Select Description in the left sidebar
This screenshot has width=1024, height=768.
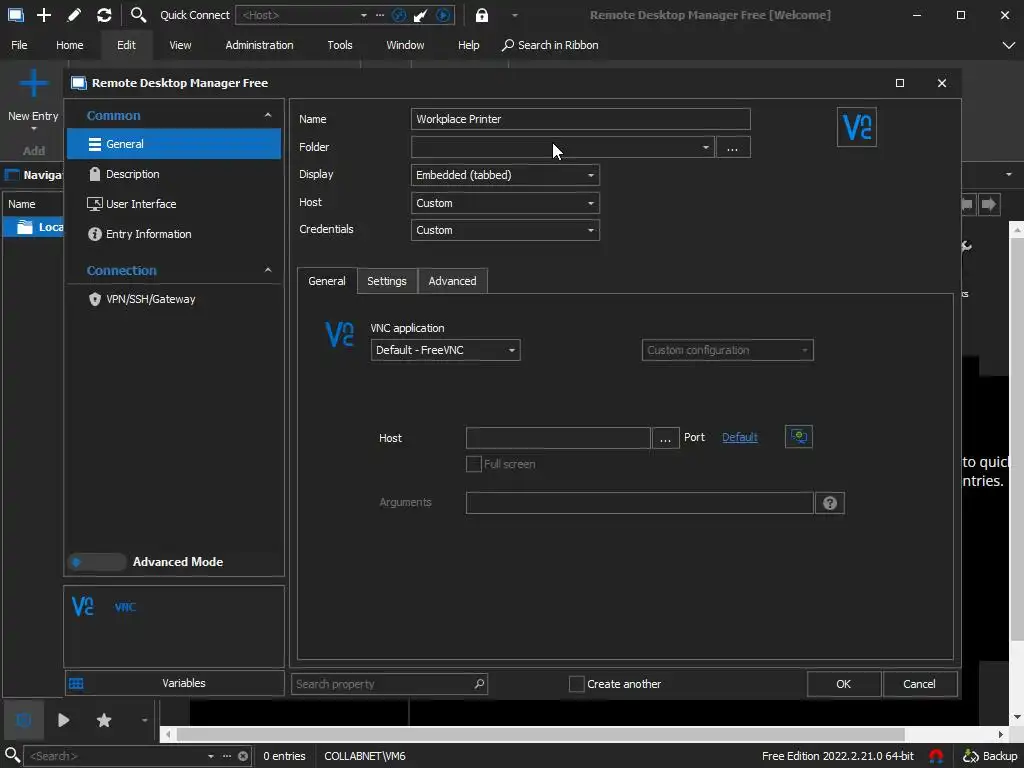174,174
